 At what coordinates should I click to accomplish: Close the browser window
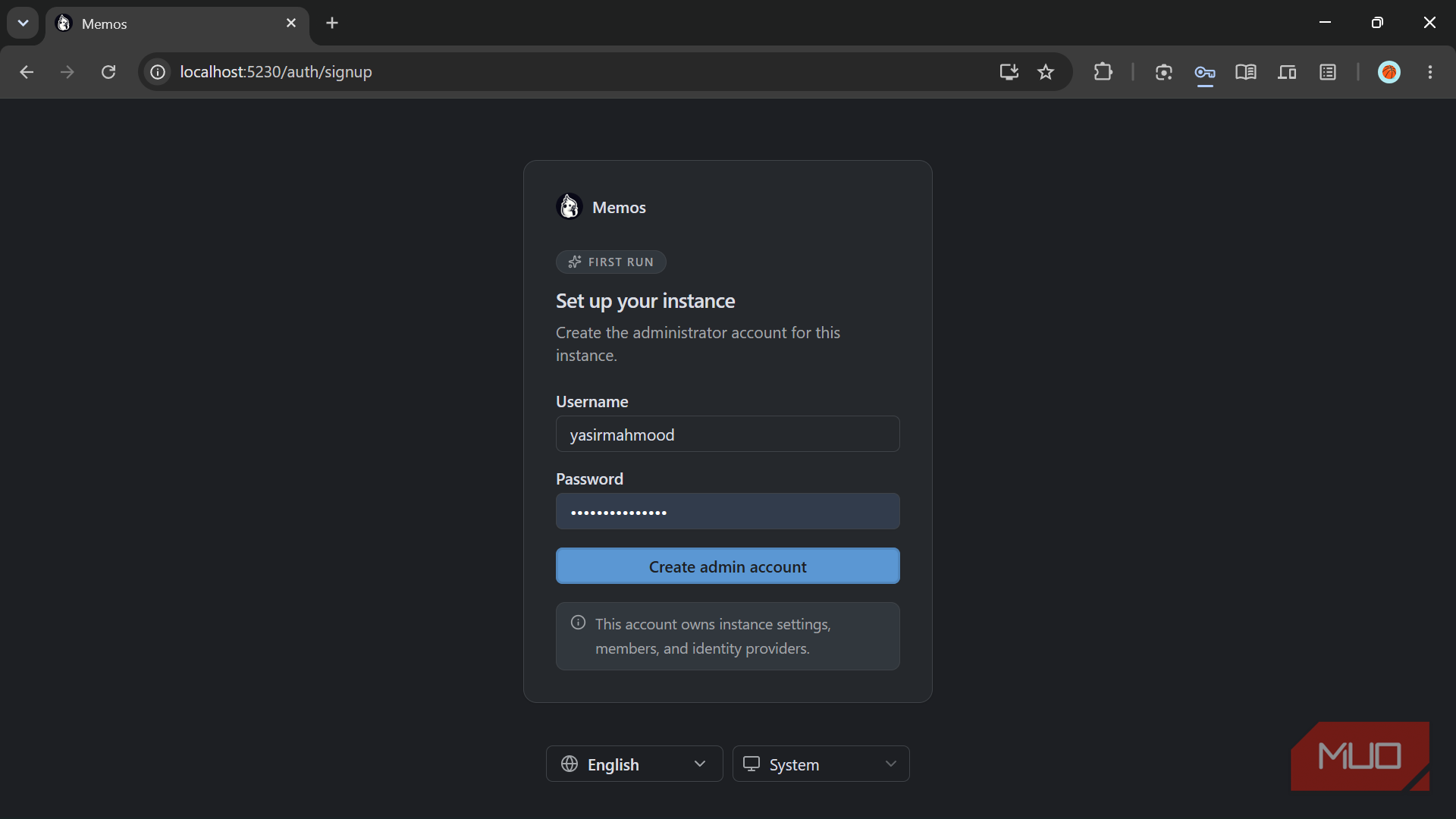[1429, 23]
